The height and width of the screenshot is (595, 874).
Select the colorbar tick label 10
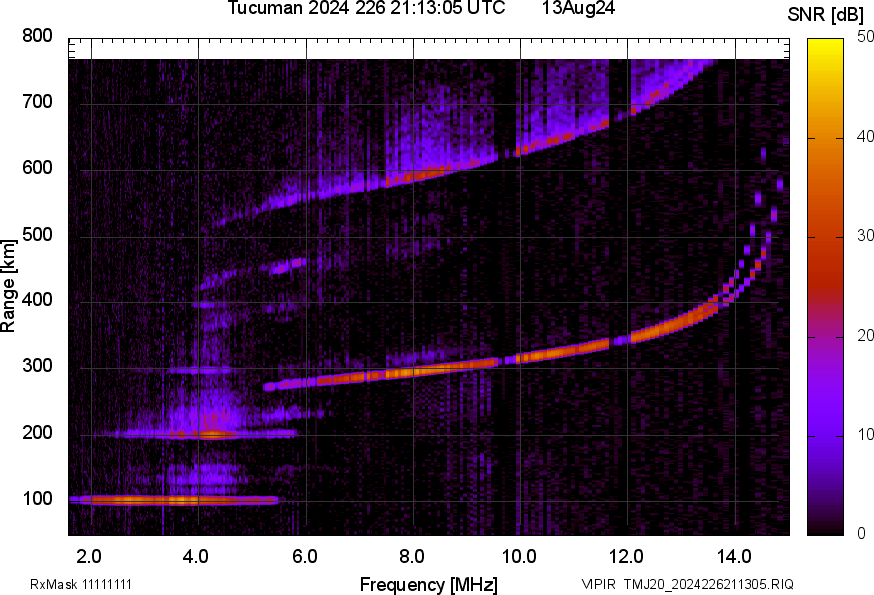coord(855,434)
